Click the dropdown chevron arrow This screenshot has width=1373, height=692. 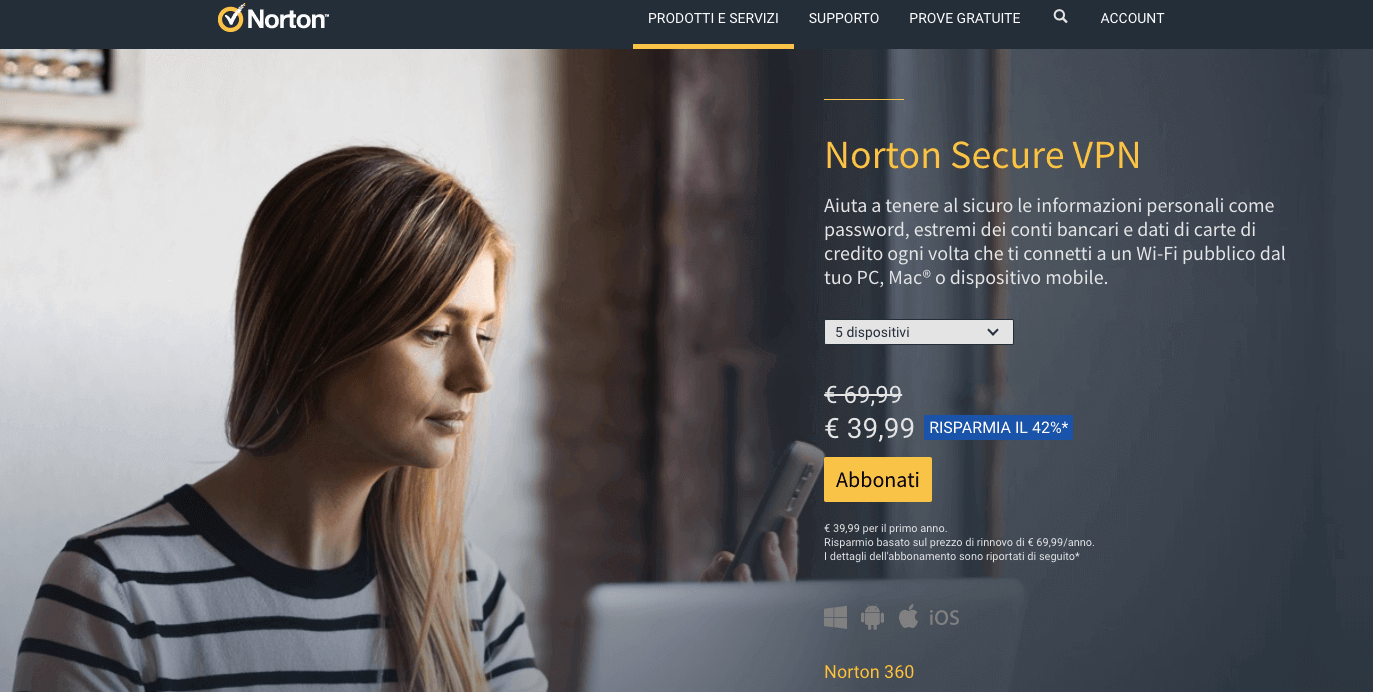pos(993,332)
